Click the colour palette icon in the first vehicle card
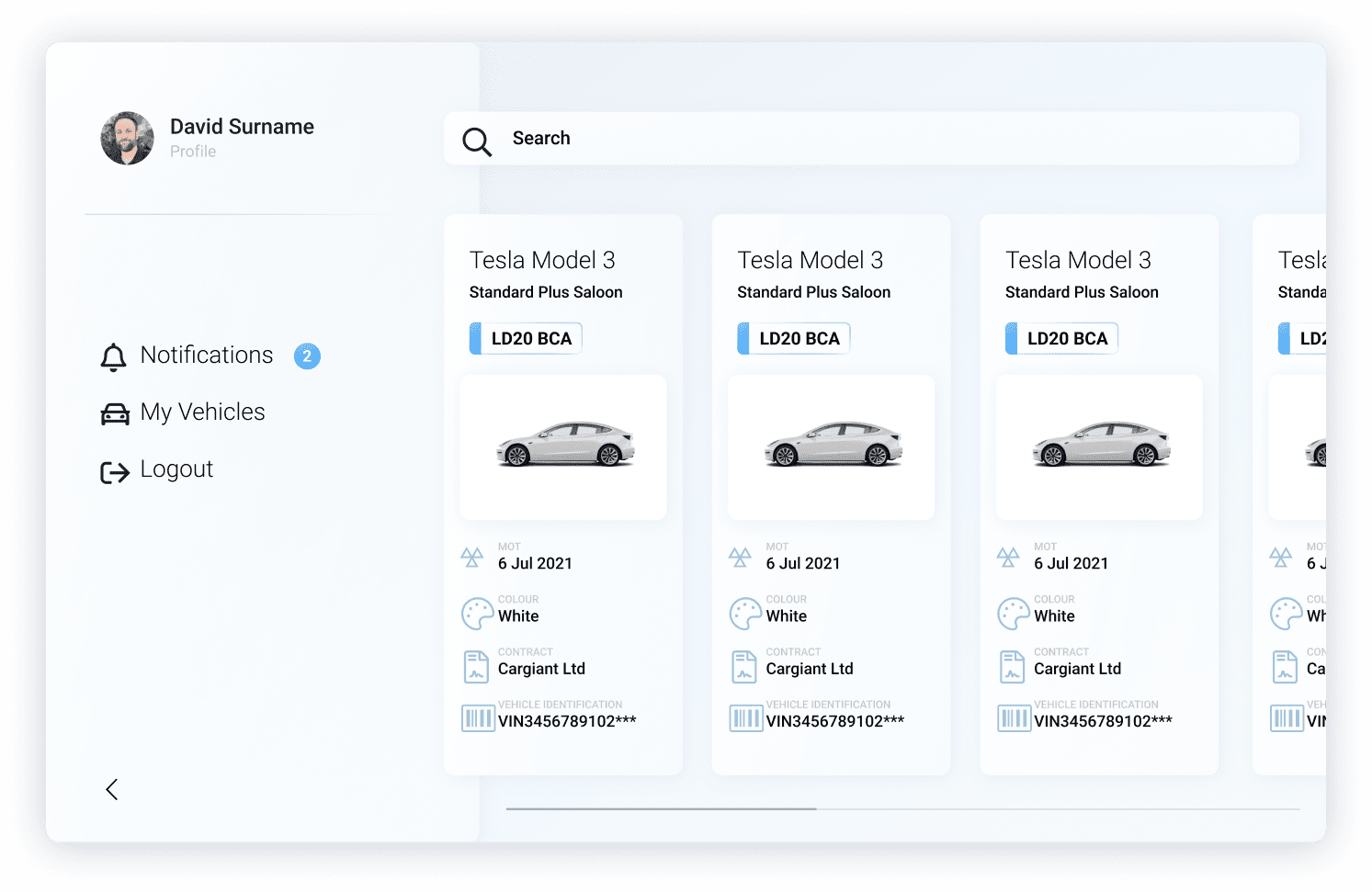The height and width of the screenshot is (892, 1372). point(477,614)
